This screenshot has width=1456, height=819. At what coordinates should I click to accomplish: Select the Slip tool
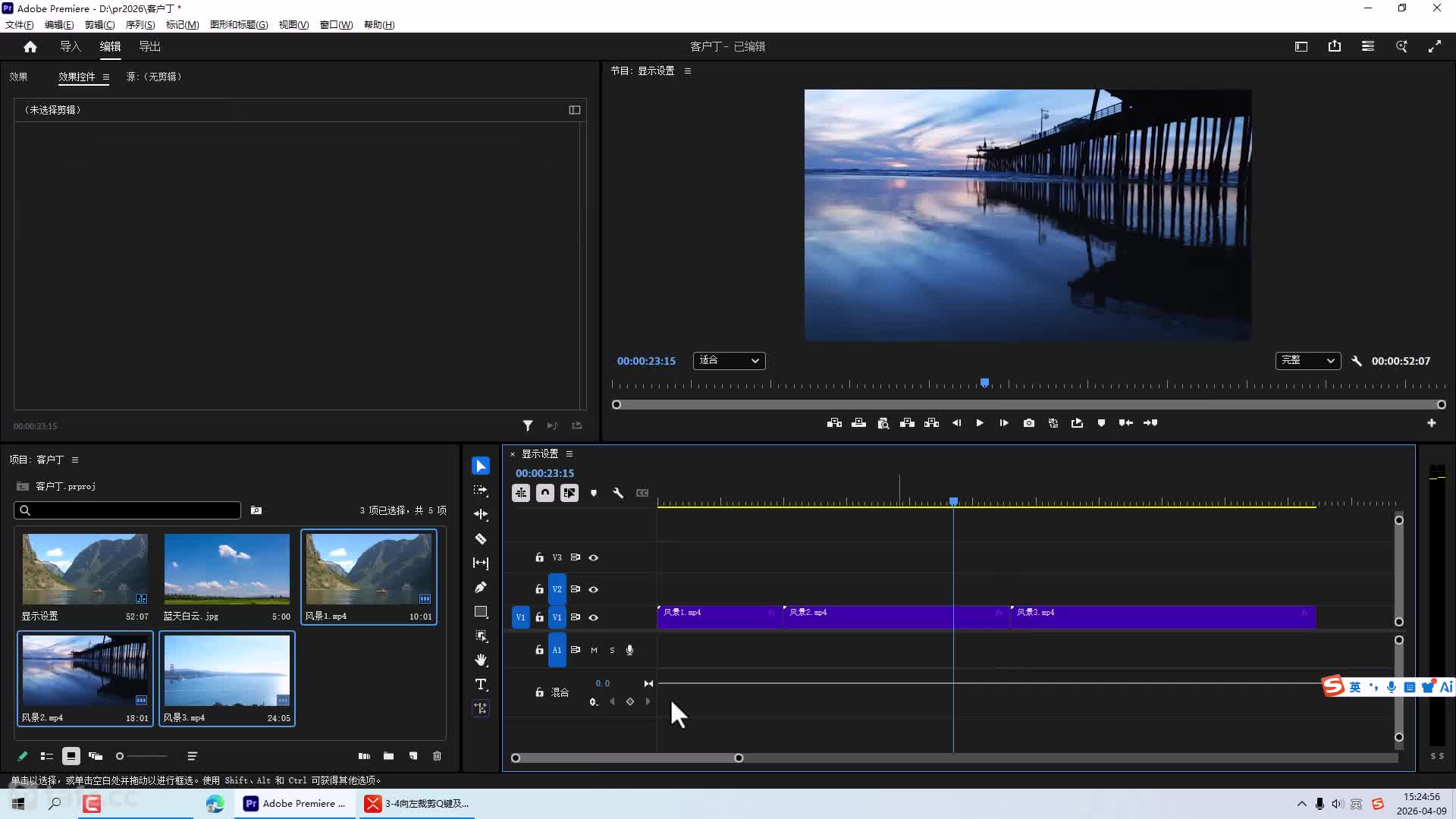point(481,563)
